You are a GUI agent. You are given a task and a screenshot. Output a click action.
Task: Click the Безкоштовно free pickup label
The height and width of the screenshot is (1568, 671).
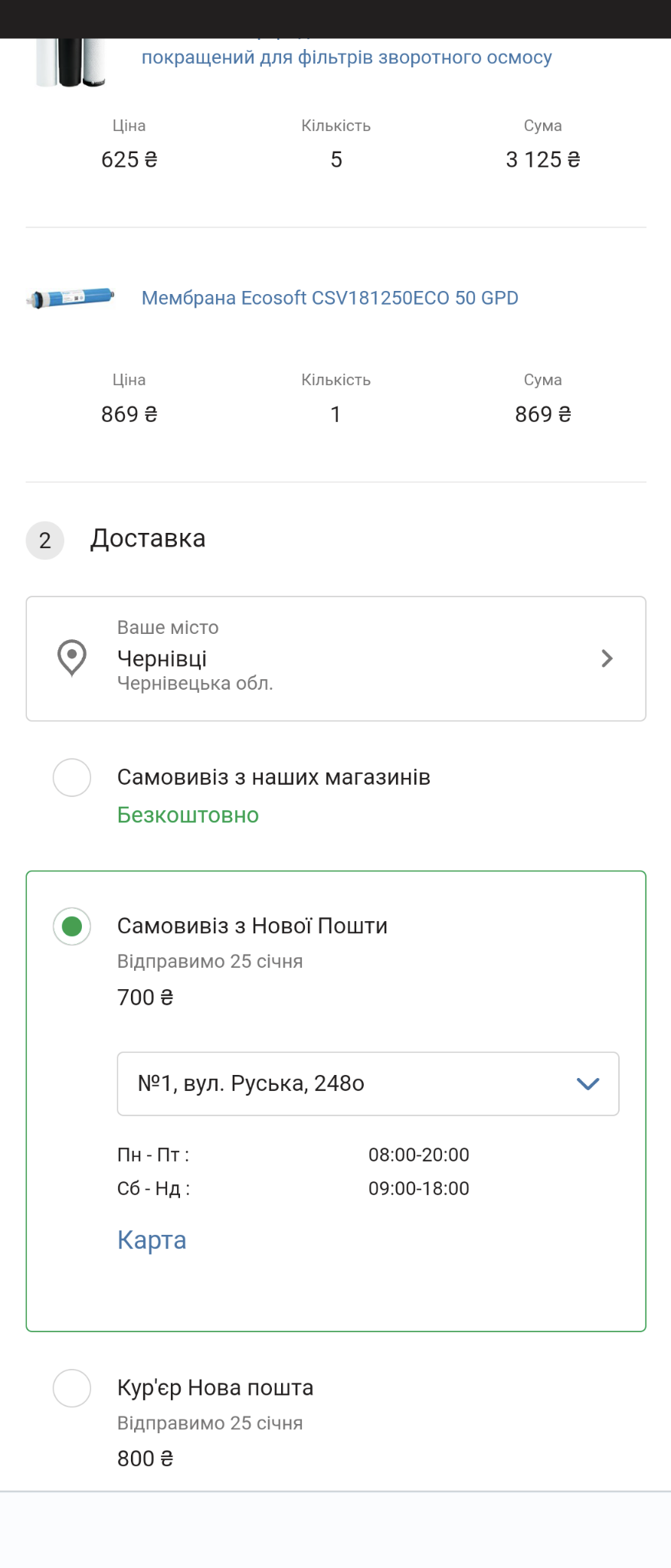coord(188,815)
